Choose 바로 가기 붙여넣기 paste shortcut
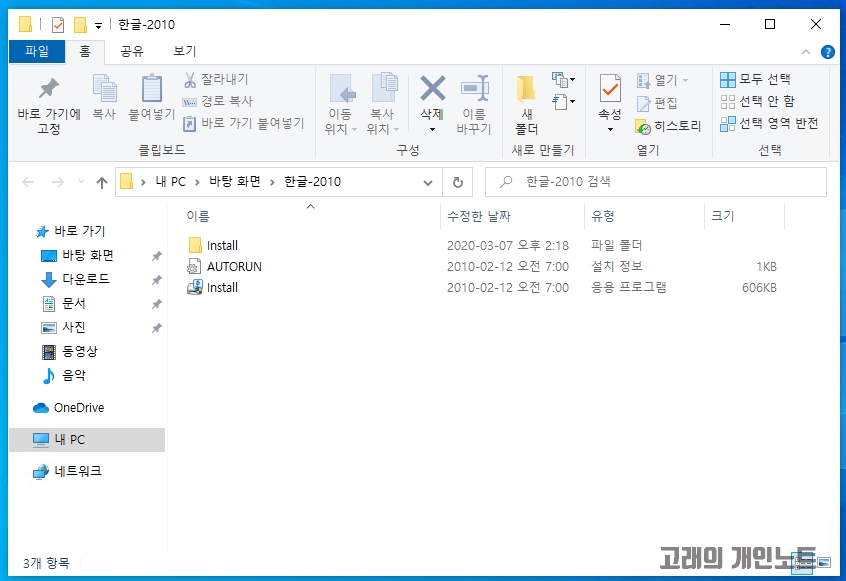 (244, 123)
